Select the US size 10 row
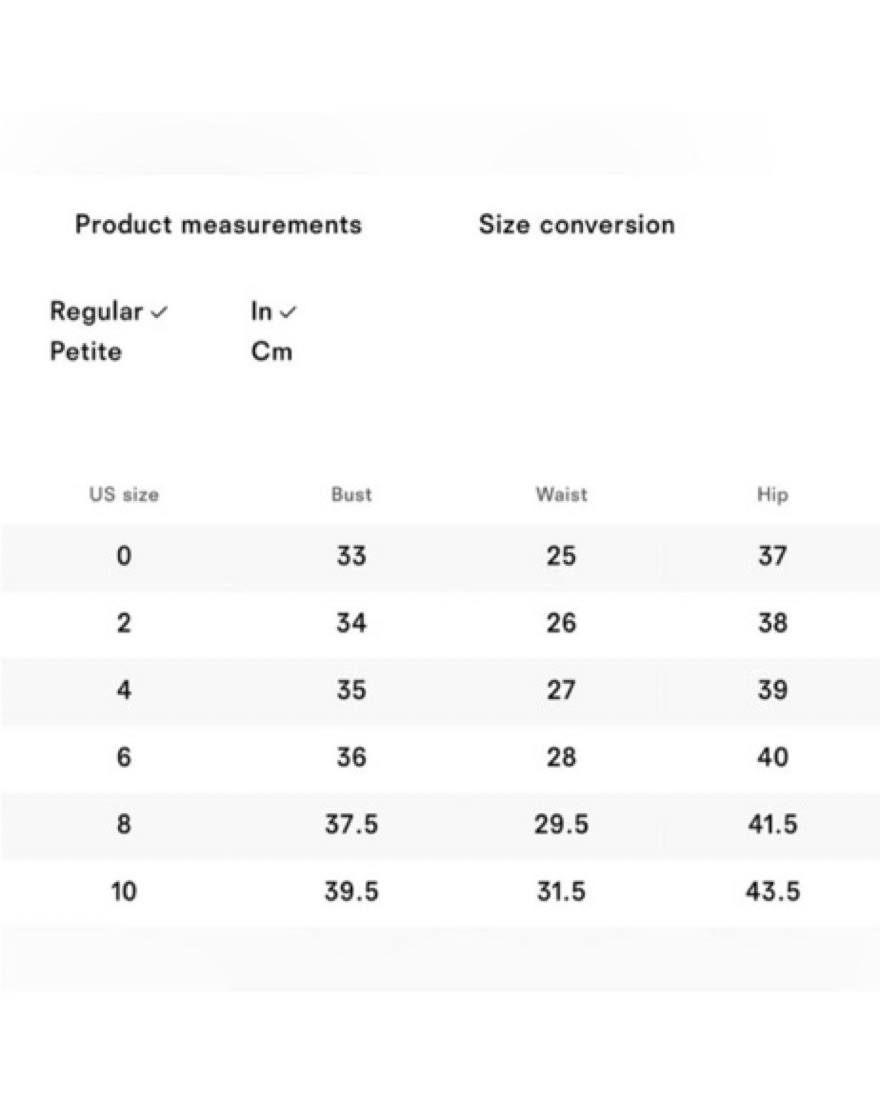880x1099 pixels. click(x=440, y=892)
